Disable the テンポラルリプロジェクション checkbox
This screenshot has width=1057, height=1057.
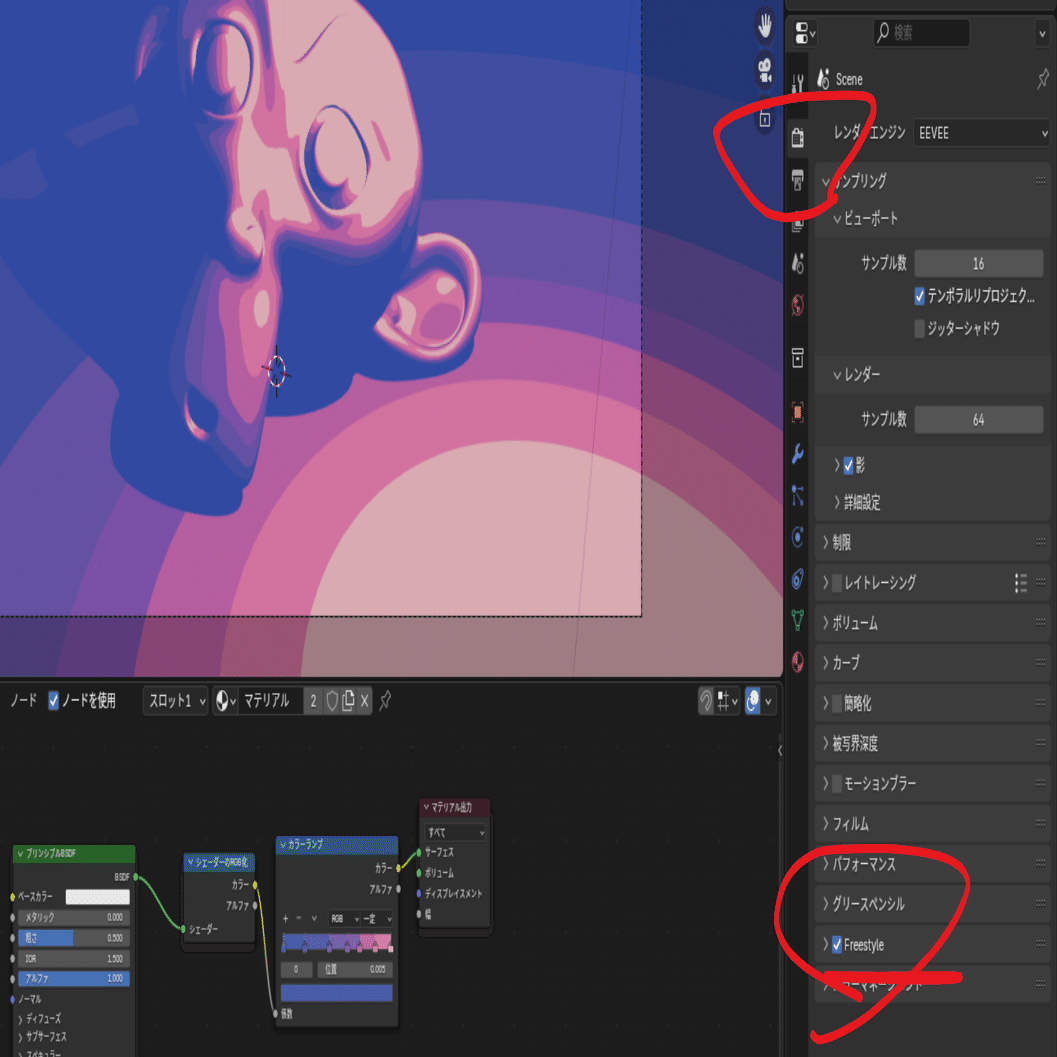(x=919, y=296)
